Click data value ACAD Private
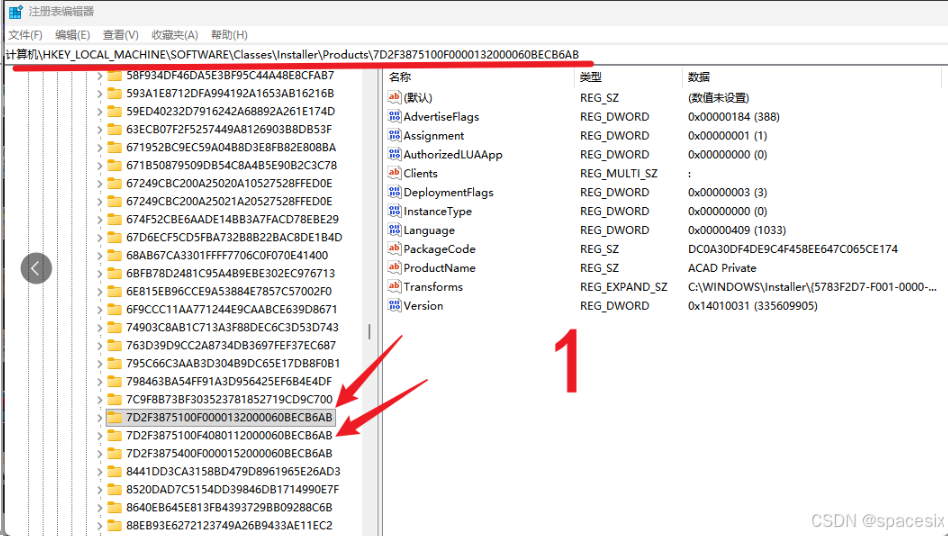The height and width of the screenshot is (536, 948). [x=722, y=268]
